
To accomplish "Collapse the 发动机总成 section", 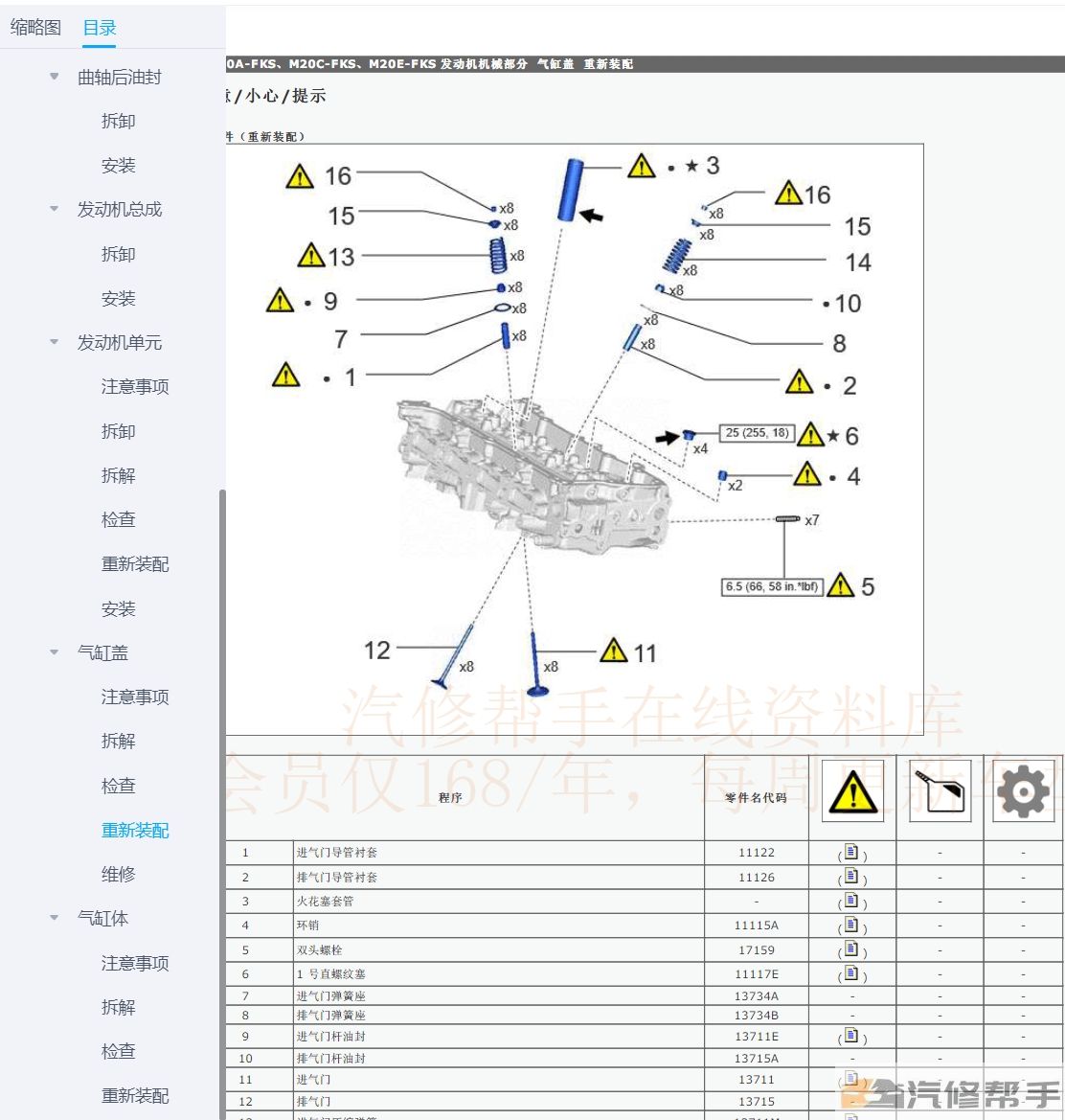I will [x=55, y=209].
